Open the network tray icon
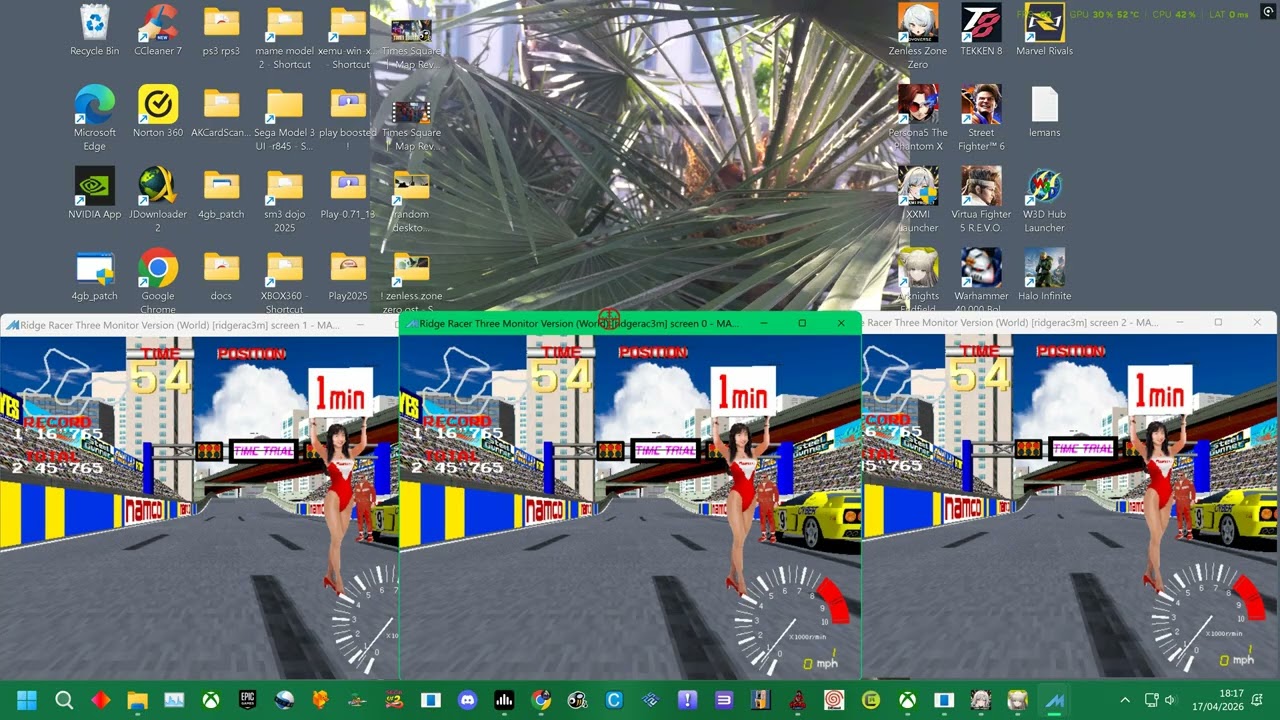The image size is (1280, 720). 1151,700
